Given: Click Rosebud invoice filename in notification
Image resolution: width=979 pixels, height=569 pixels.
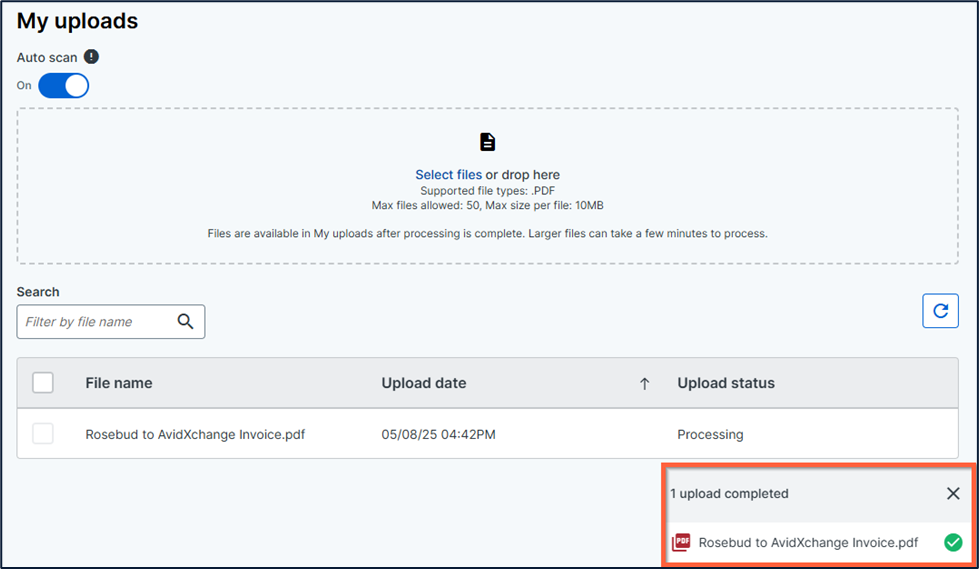Looking at the screenshot, I should click(808, 542).
